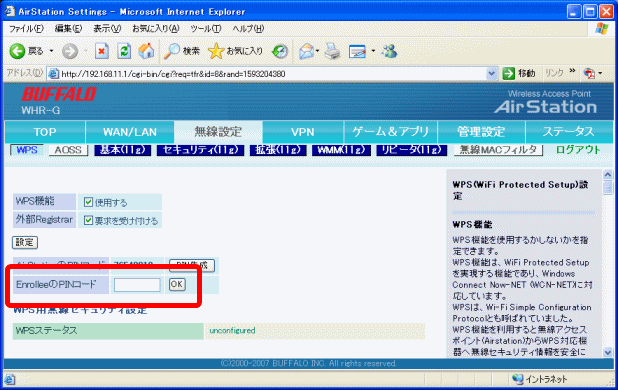This screenshot has width=618, height=390.
Task: Expand the address bar dropdown arrow
Action: pos(491,73)
